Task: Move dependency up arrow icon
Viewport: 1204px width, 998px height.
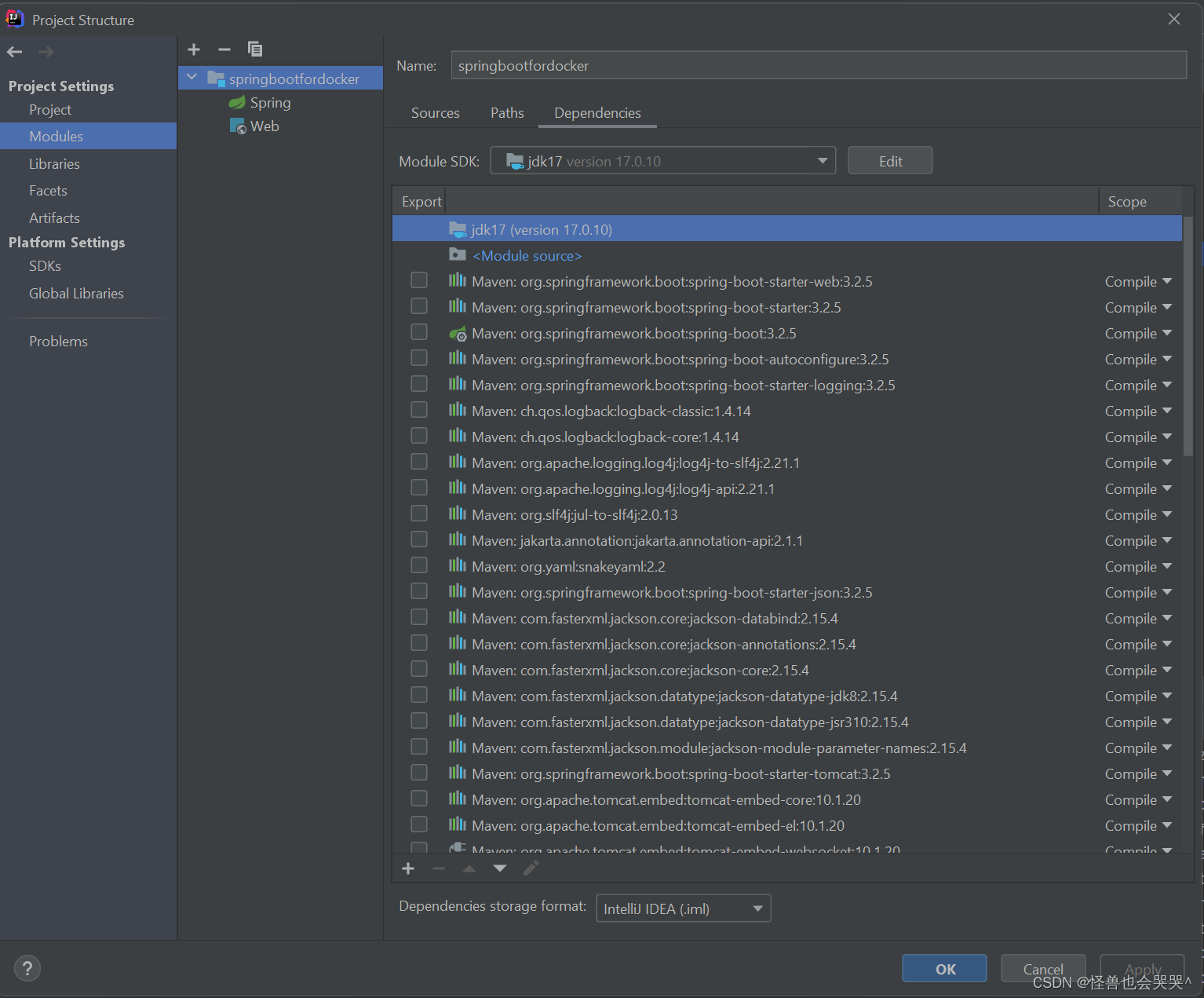Action: [x=469, y=868]
